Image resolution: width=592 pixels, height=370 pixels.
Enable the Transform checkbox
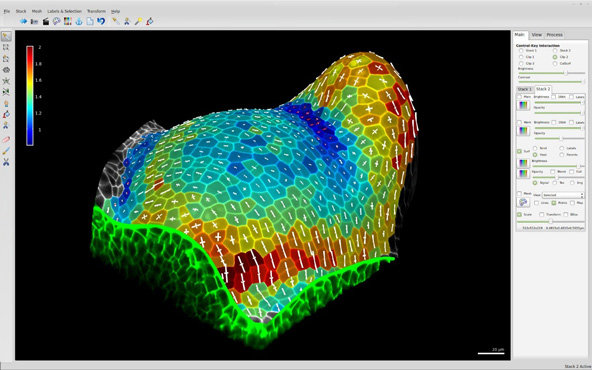click(x=542, y=214)
